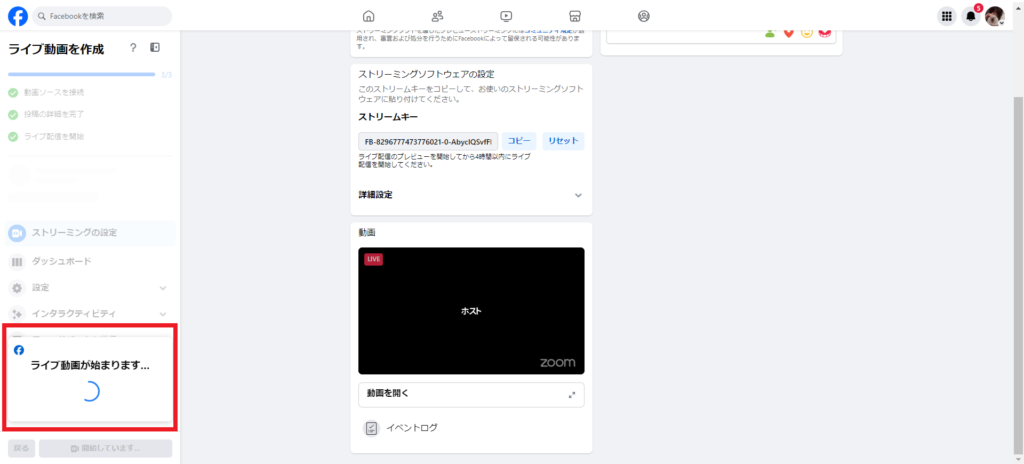Open the apps grid menu icon

point(946,16)
